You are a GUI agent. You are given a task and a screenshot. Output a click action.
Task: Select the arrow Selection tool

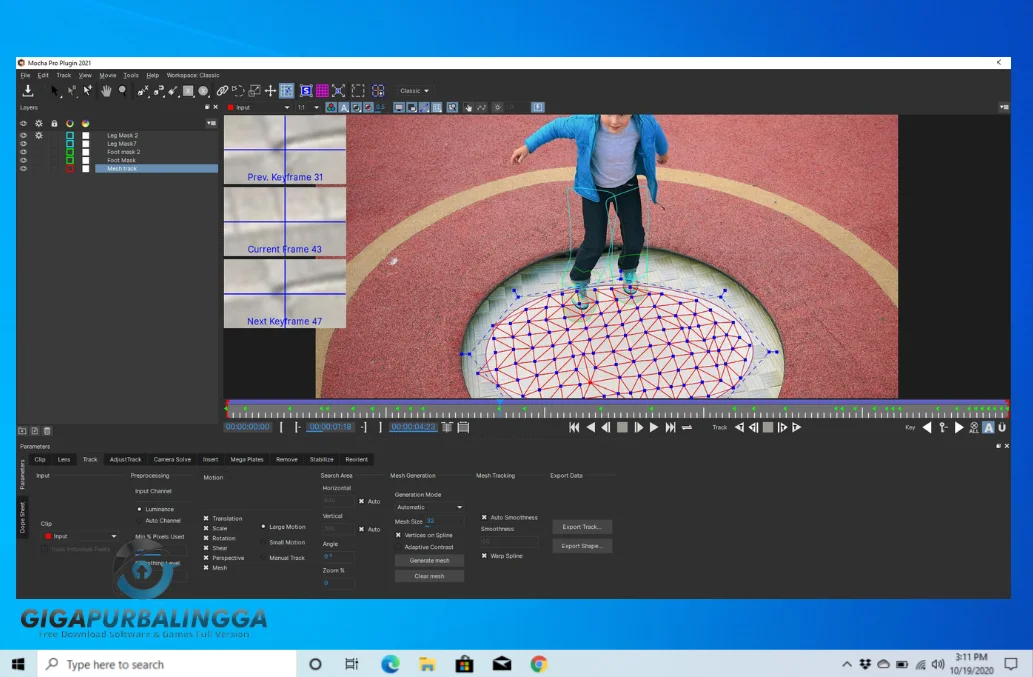(53, 90)
